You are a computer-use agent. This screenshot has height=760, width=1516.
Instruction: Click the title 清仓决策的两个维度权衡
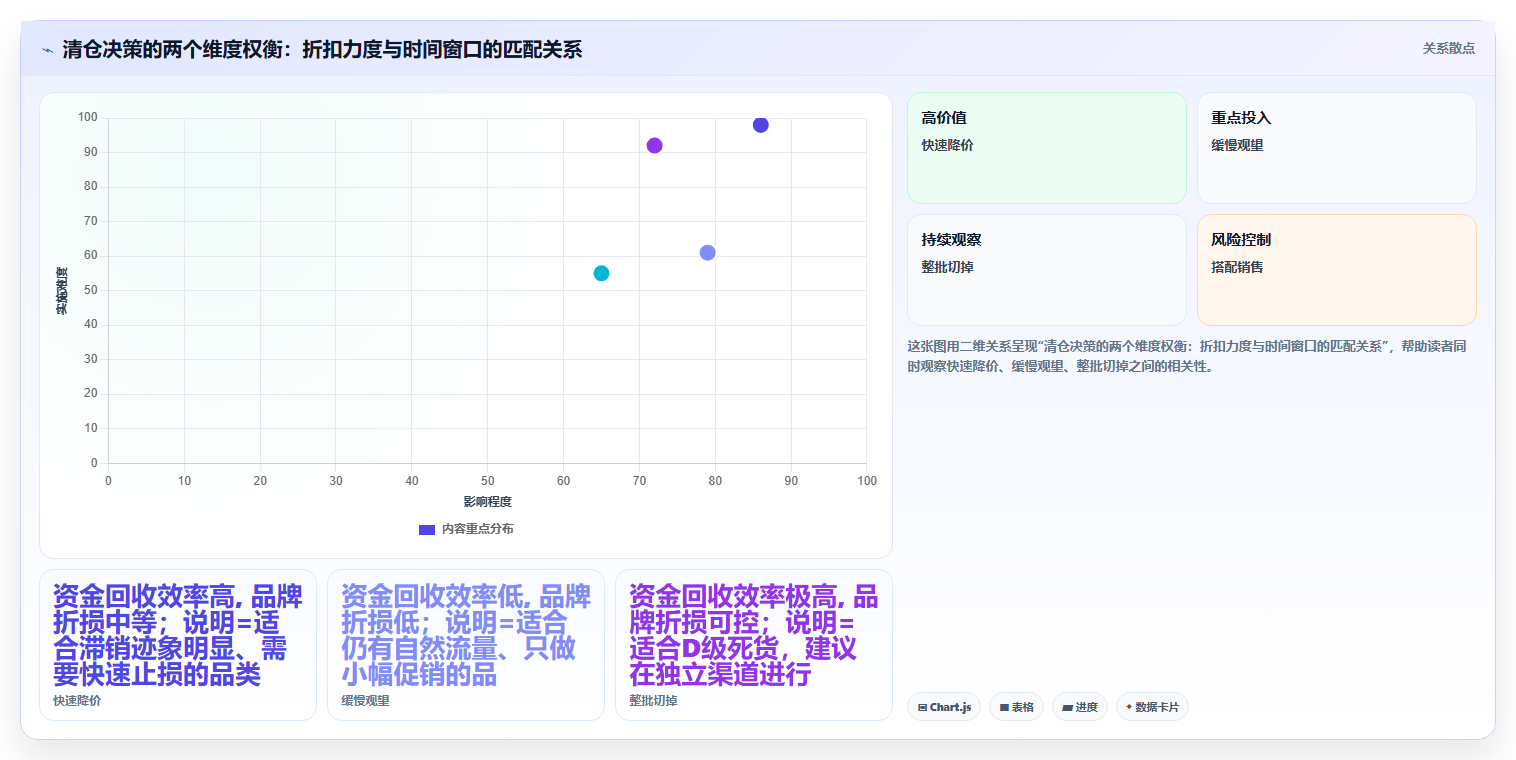coord(322,50)
